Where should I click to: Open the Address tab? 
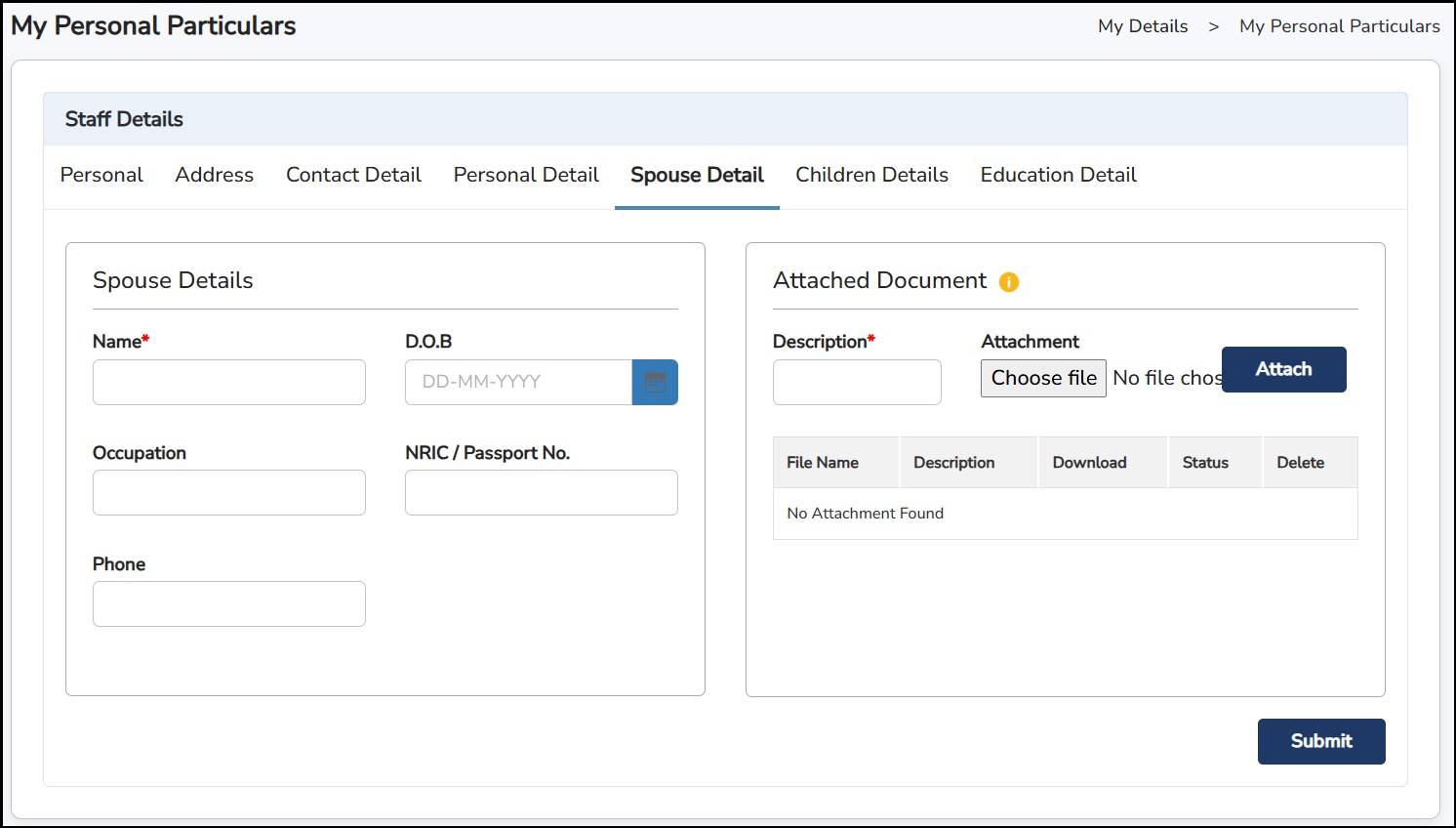click(215, 175)
